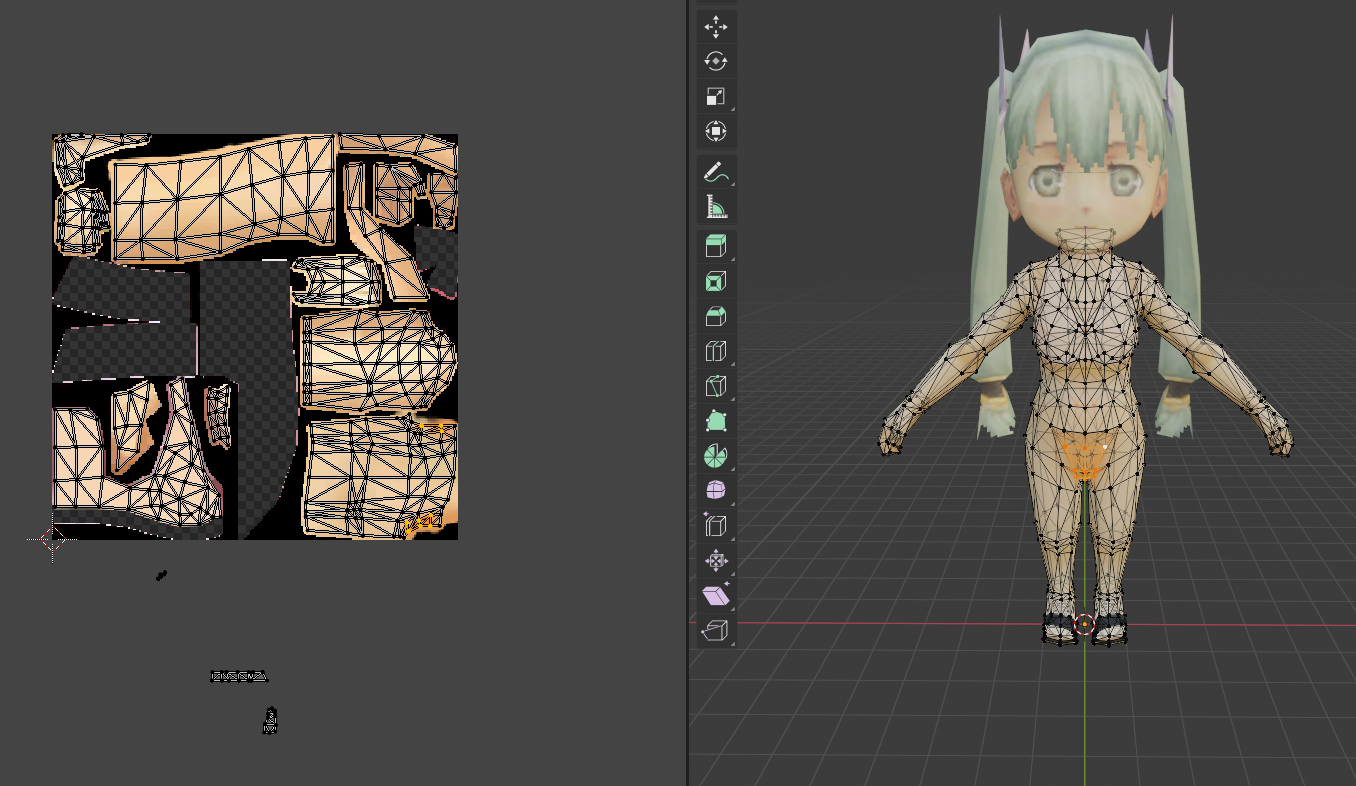This screenshot has width=1356, height=786.
Task: Click the 3D cursor at the character's feet
Action: click(1085, 625)
